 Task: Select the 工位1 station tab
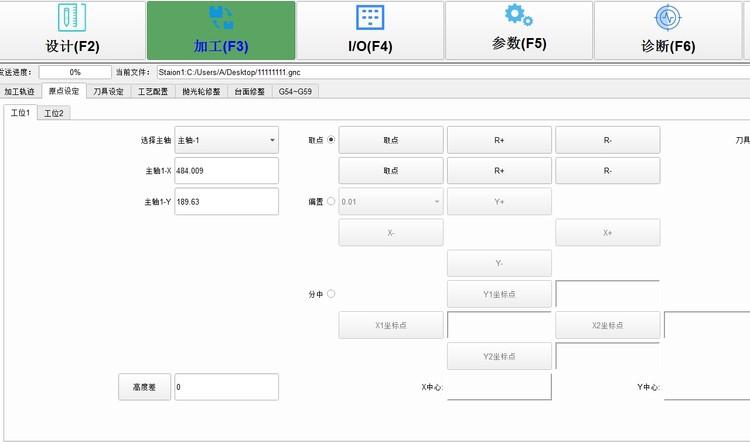[x=21, y=113]
